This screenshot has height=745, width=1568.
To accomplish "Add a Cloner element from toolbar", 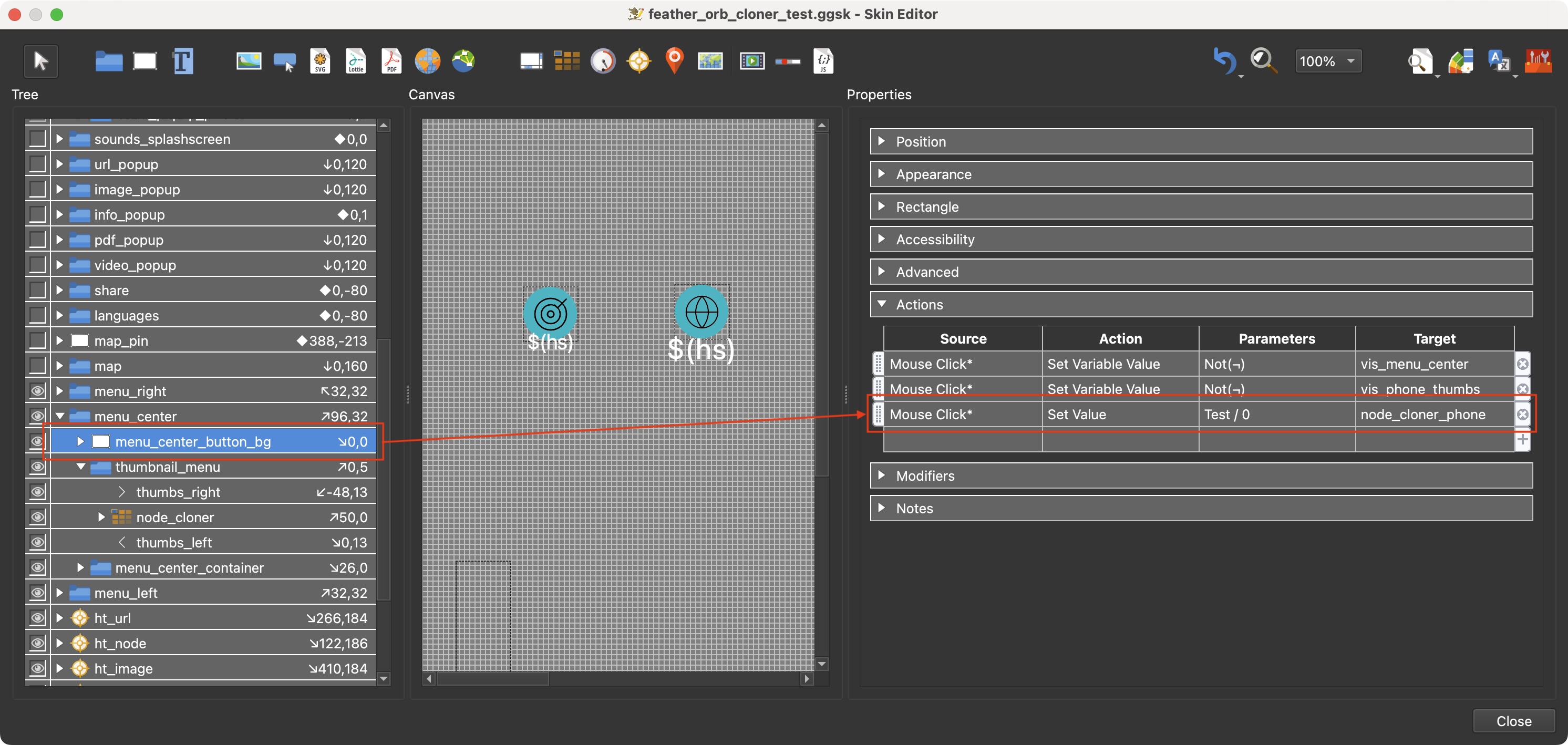I will [566, 61].
